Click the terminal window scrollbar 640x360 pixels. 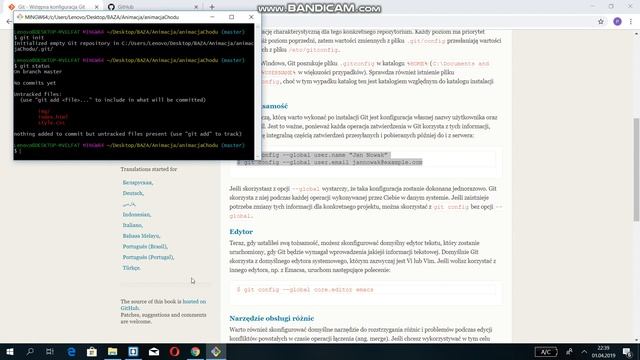257,91
